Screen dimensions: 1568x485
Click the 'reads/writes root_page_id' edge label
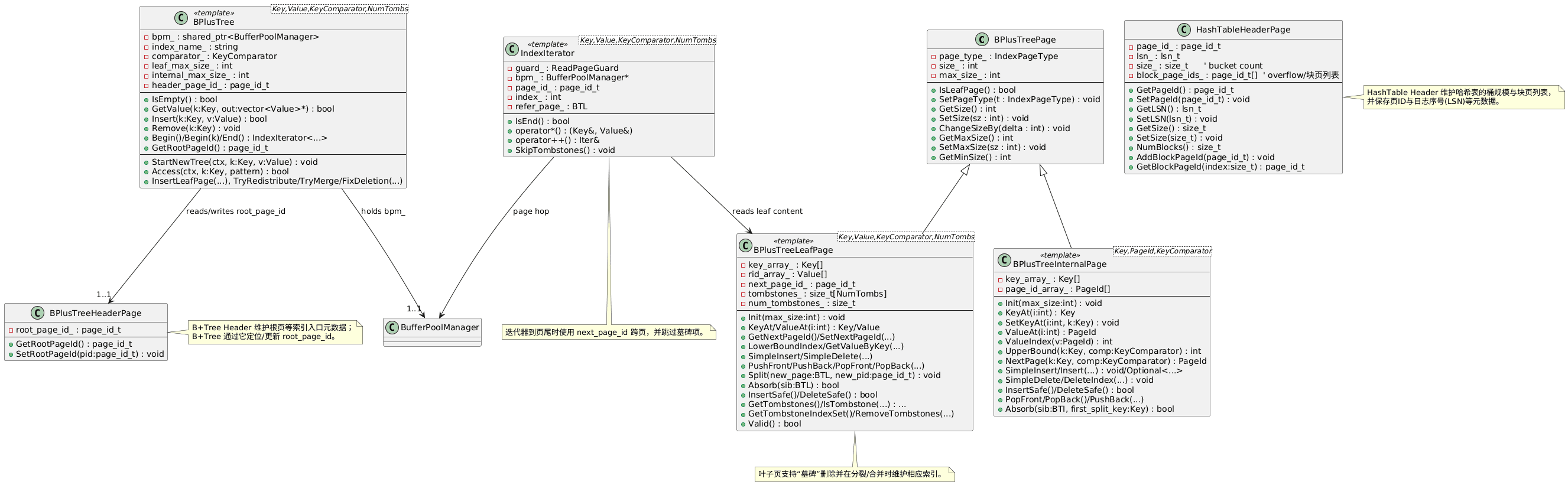coord(236,211)
